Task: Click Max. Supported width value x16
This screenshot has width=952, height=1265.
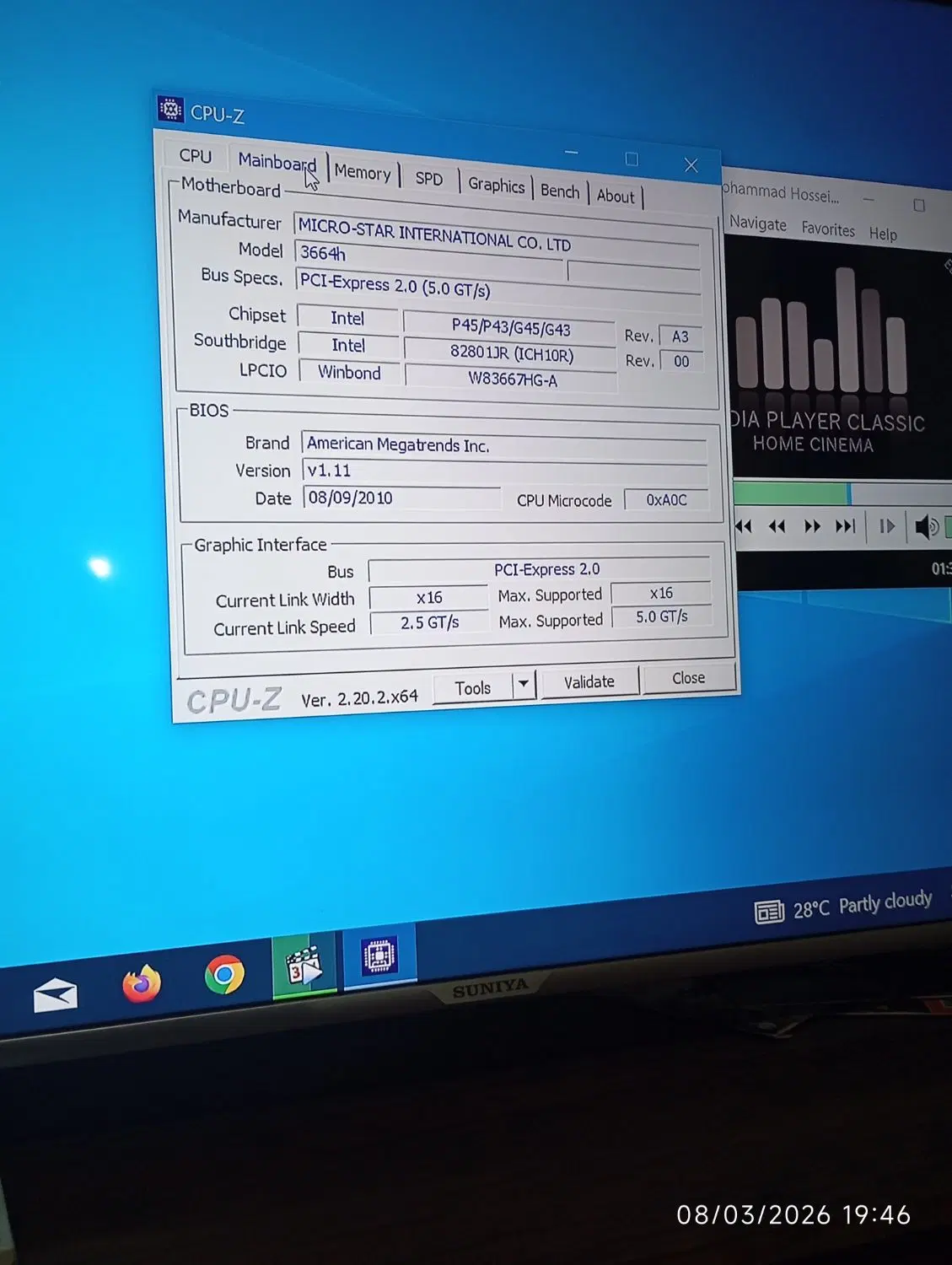Action: (661, 593)
